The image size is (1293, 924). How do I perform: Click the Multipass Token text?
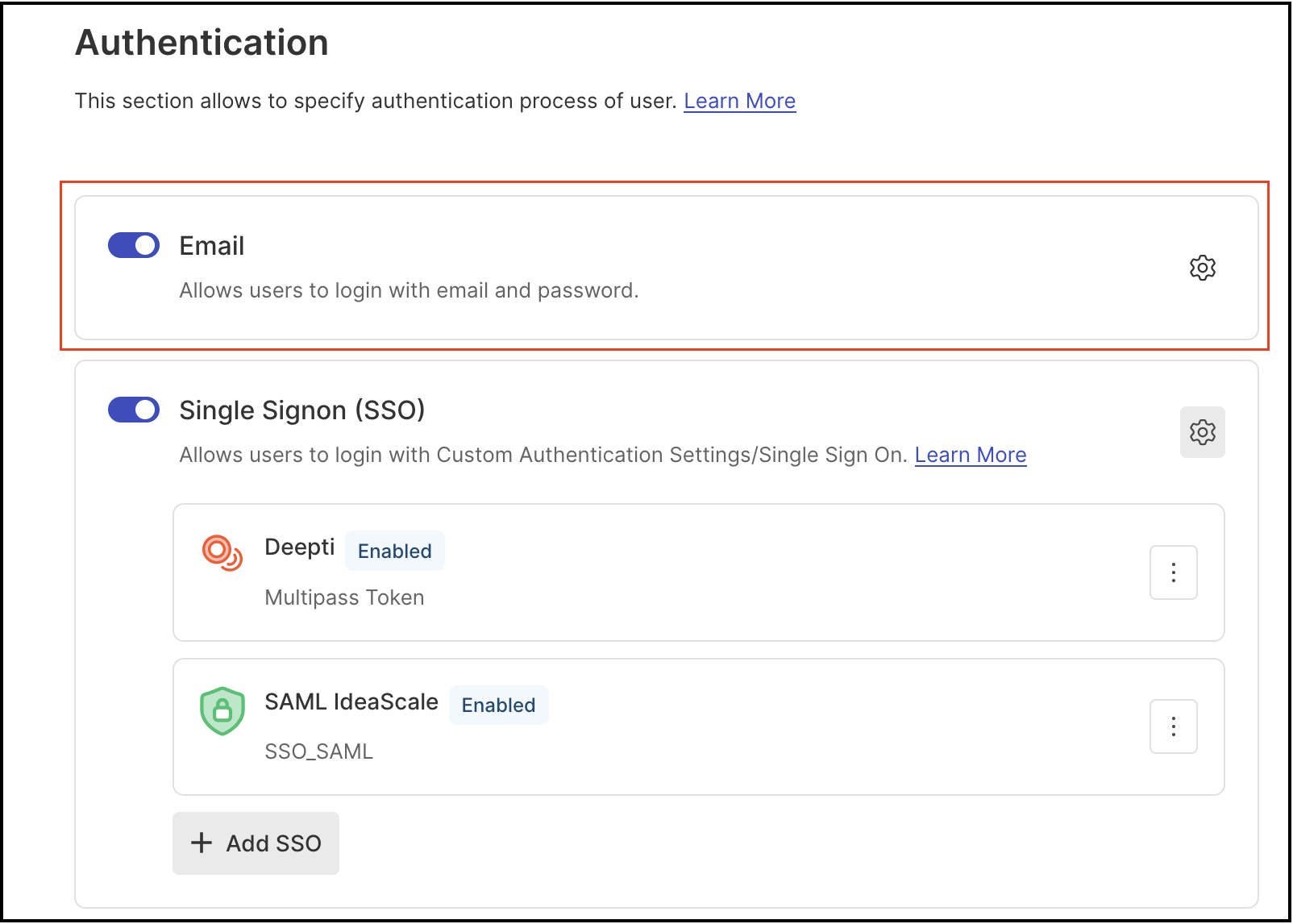point(344,597)
